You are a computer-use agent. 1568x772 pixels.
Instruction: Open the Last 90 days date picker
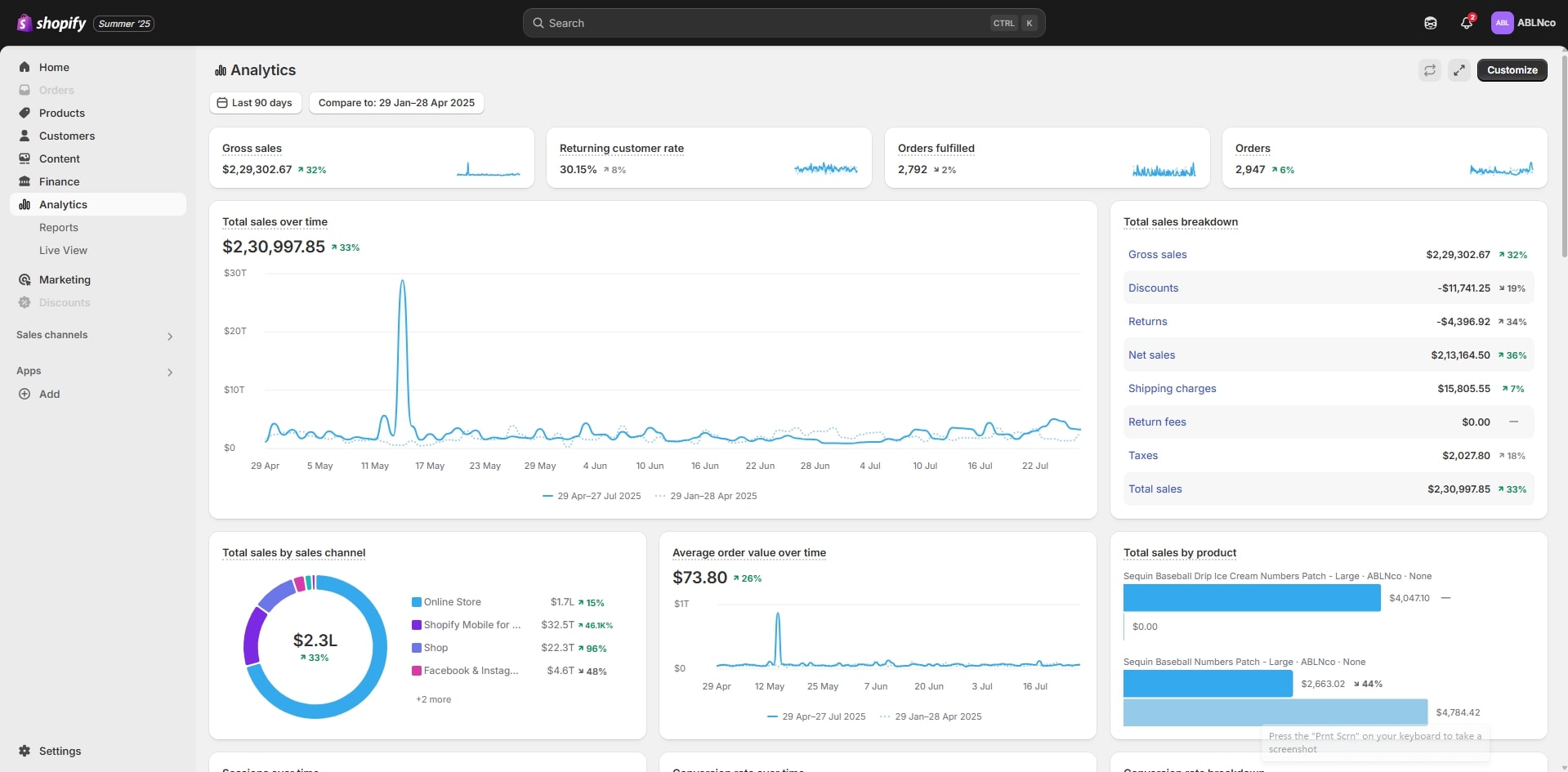tap(255, 103)
